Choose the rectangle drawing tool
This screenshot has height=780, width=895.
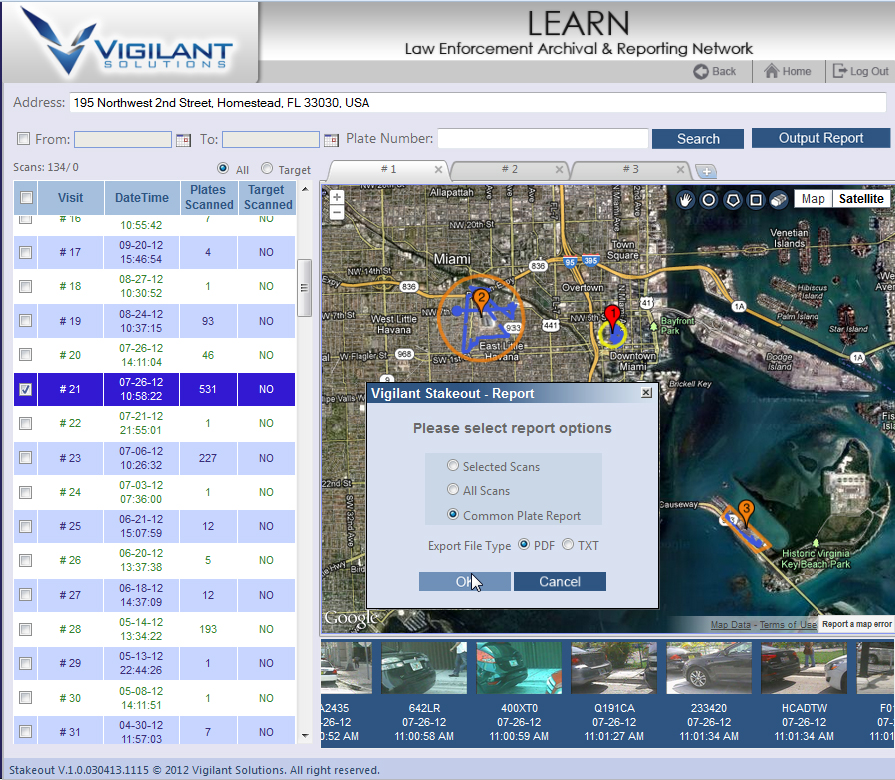(x=757, y=199)
